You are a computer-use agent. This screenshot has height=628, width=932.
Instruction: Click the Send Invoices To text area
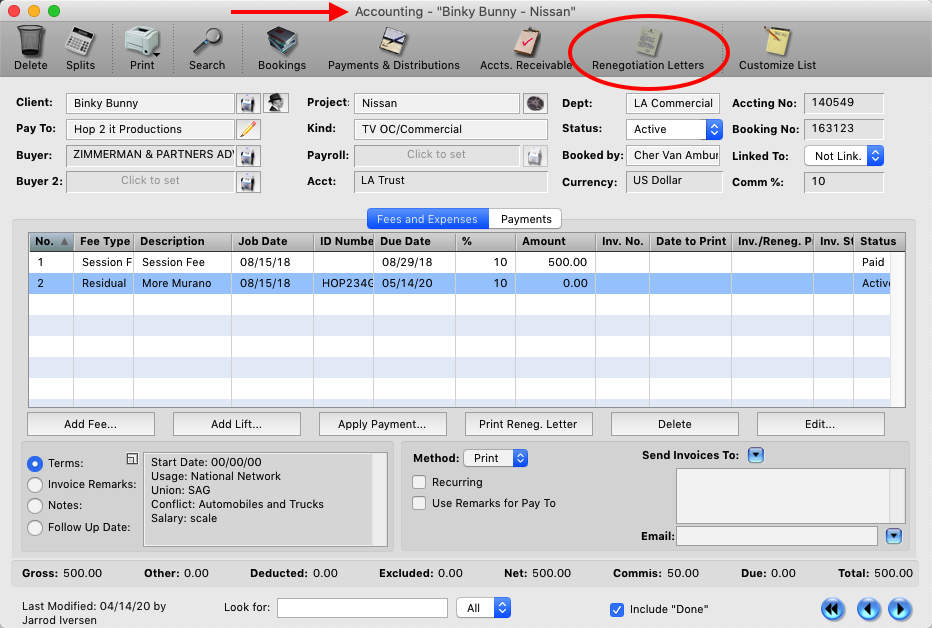tap(791, 496)
